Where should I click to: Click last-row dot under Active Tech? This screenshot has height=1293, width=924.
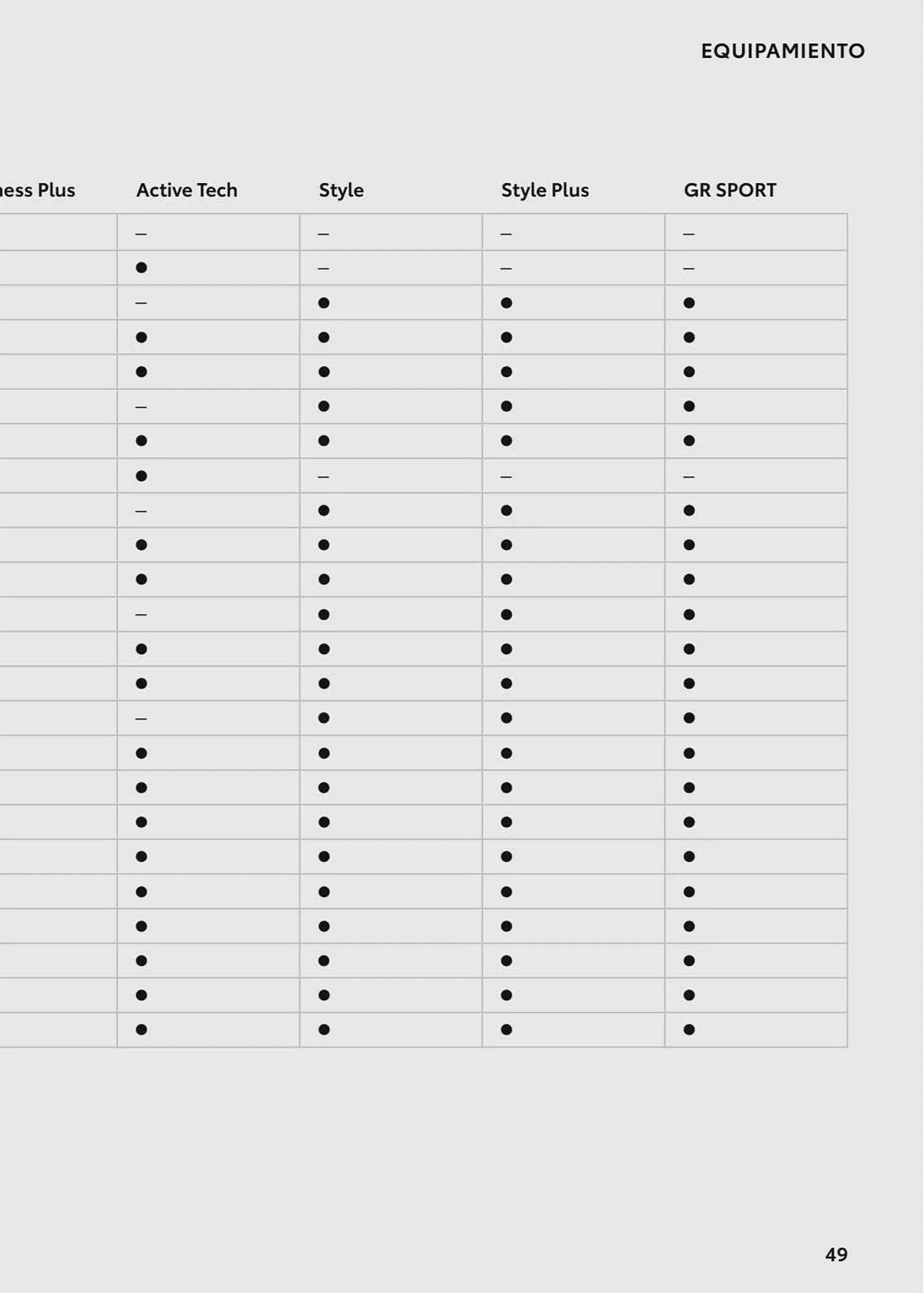point(142,1029)
